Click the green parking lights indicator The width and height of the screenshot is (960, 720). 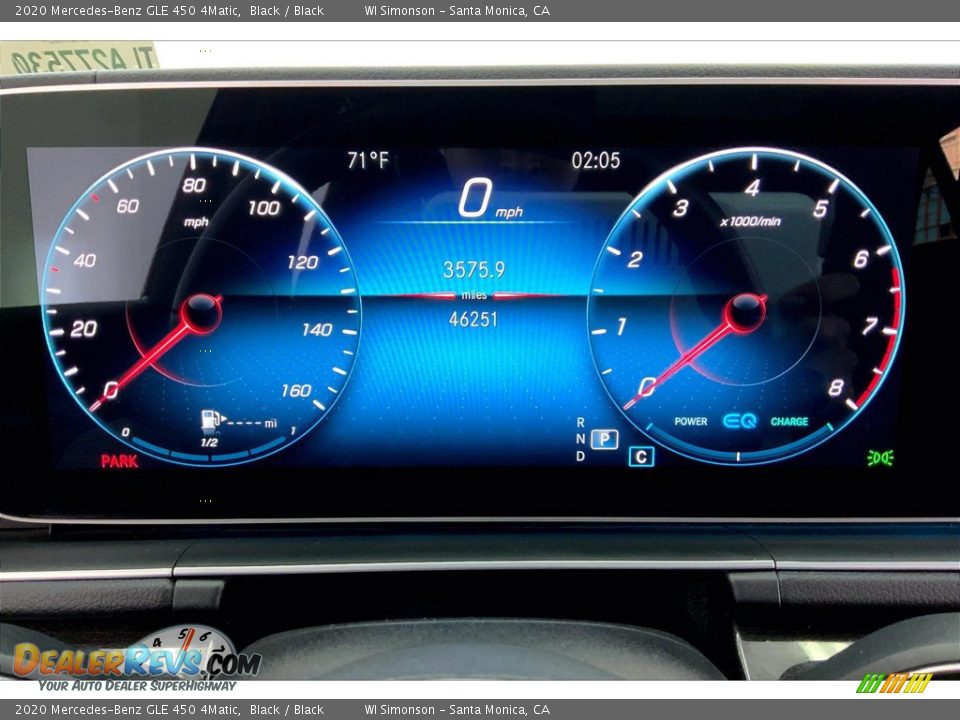(x=880, y=457)
